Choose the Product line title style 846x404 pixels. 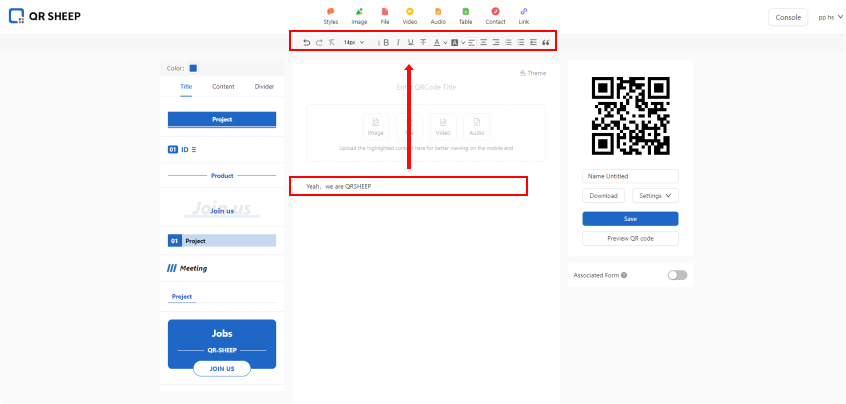(222, 176)
